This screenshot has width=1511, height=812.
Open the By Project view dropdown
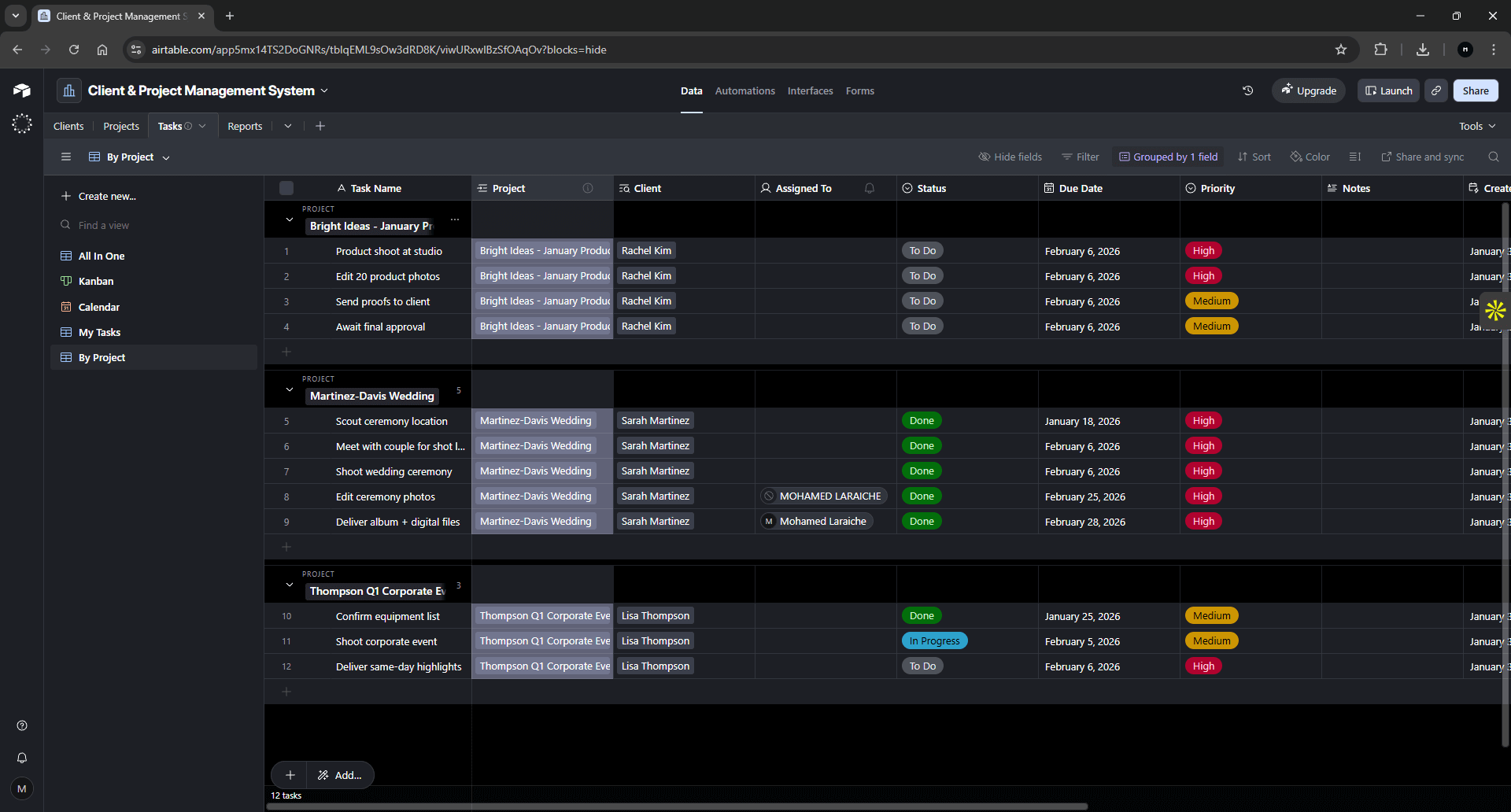tap(166, 157)
